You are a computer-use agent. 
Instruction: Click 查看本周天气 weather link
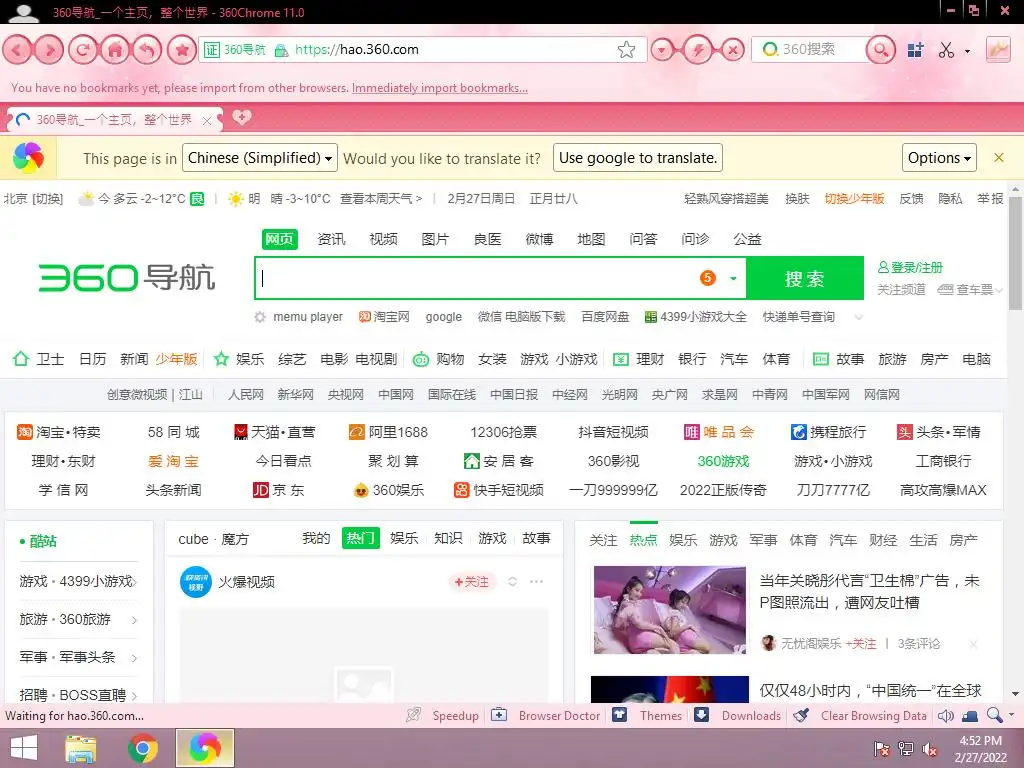tap(381, 199)
